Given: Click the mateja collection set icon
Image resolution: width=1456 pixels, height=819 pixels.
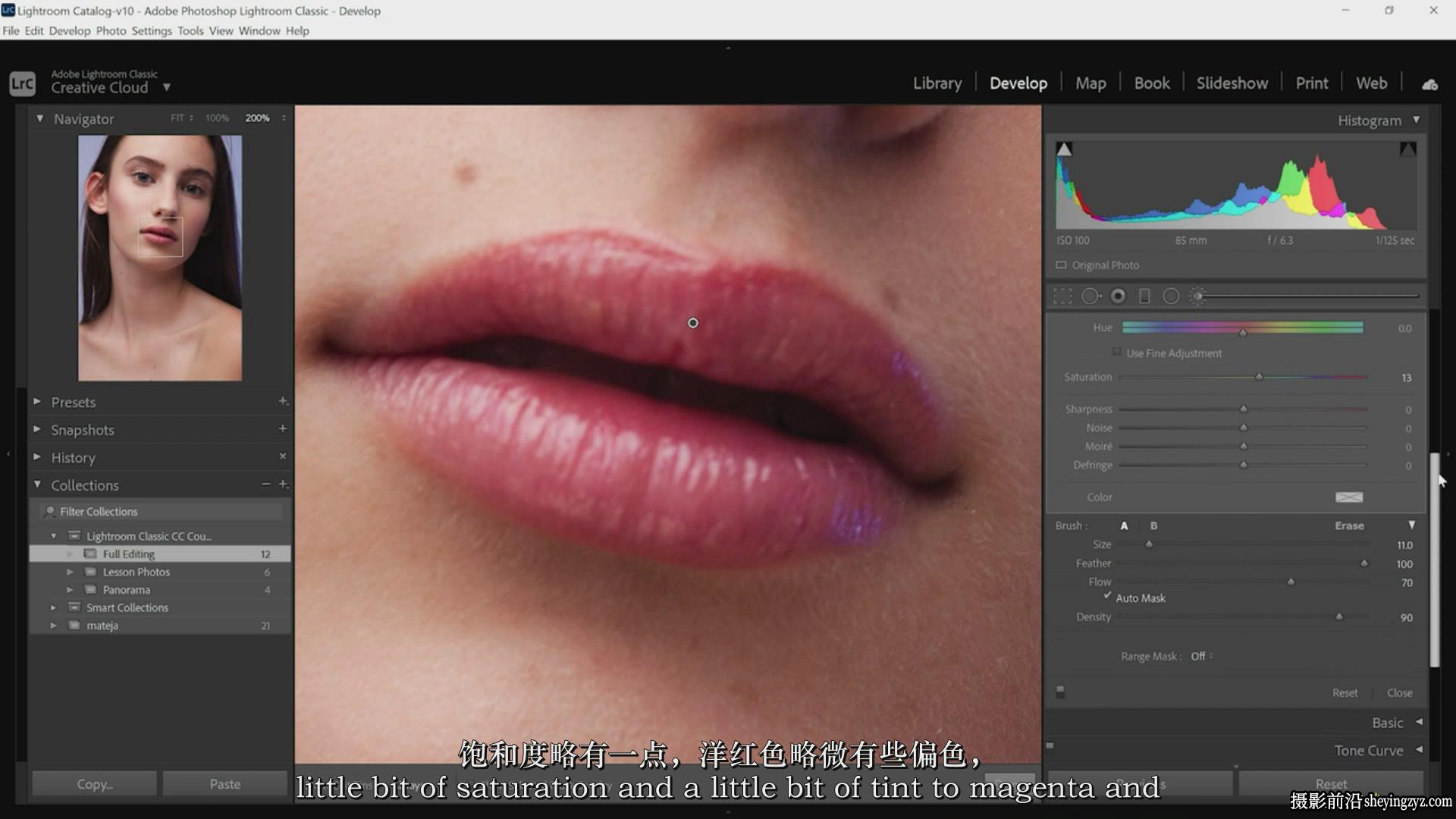Looking at the screenshot, I should [x=74, y=626].
